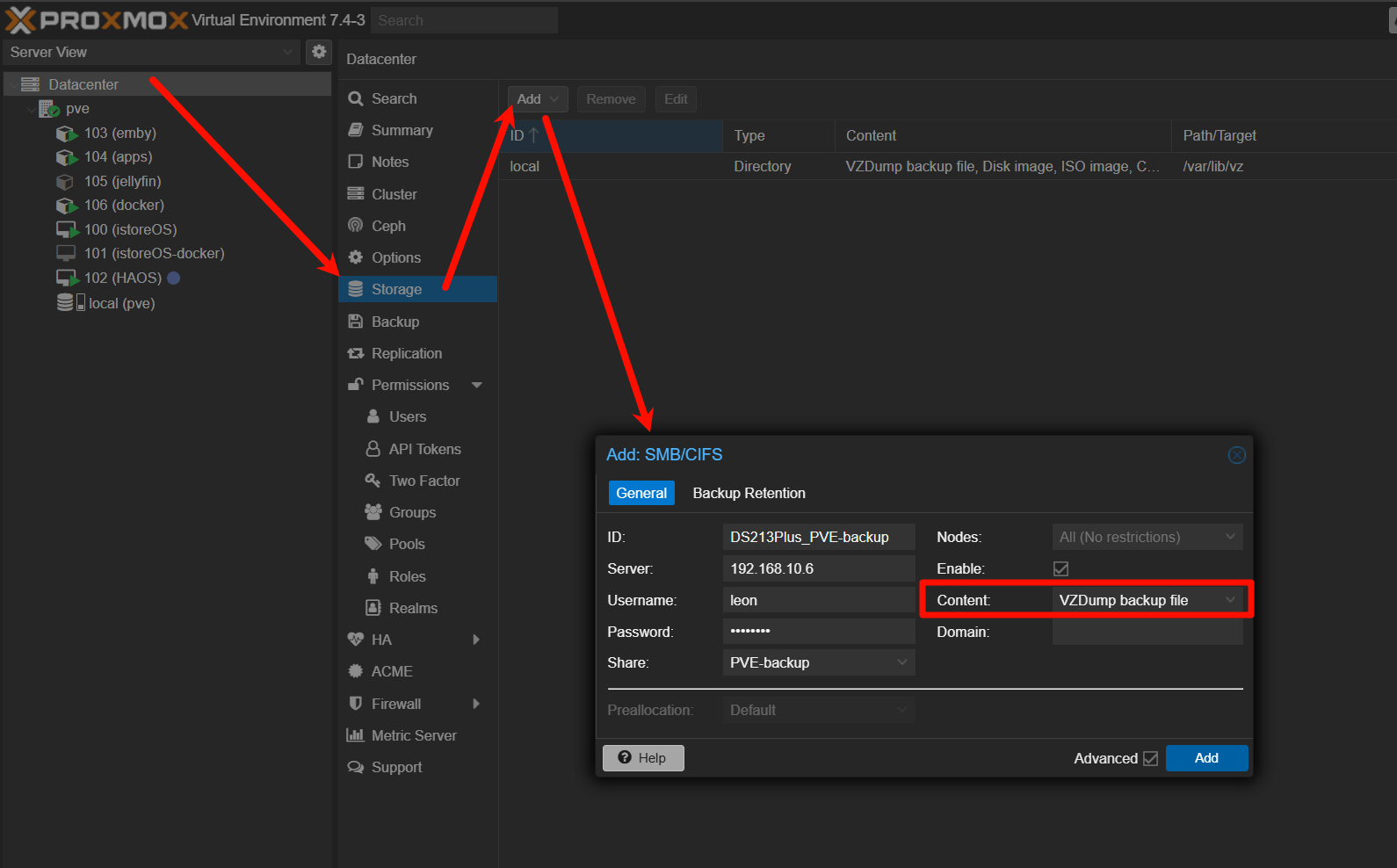Click the Notes page icon

point(356,162)
